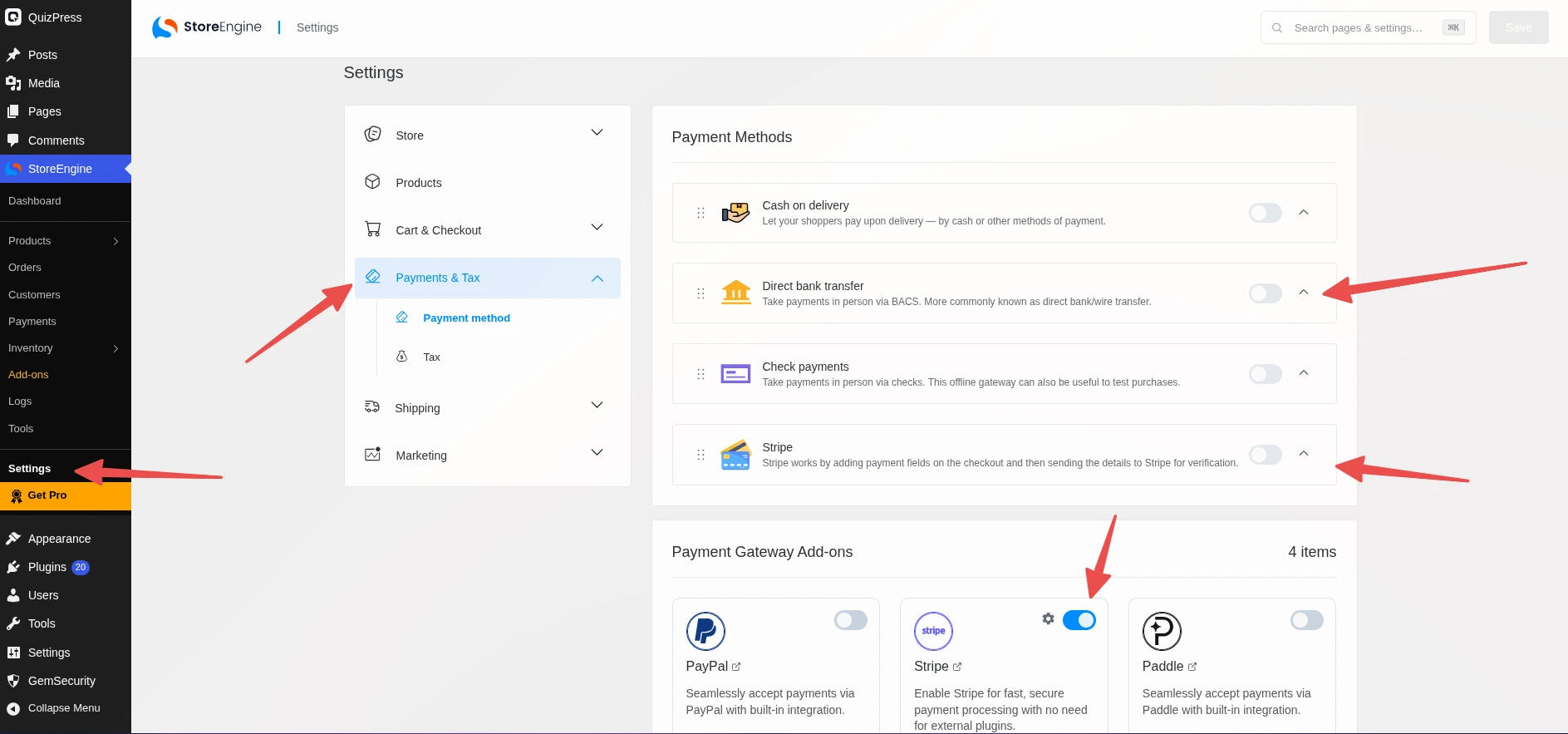Collapse Check payments panel chevron
Screen dimensions: 1568x734
(x=1304, y=373)
